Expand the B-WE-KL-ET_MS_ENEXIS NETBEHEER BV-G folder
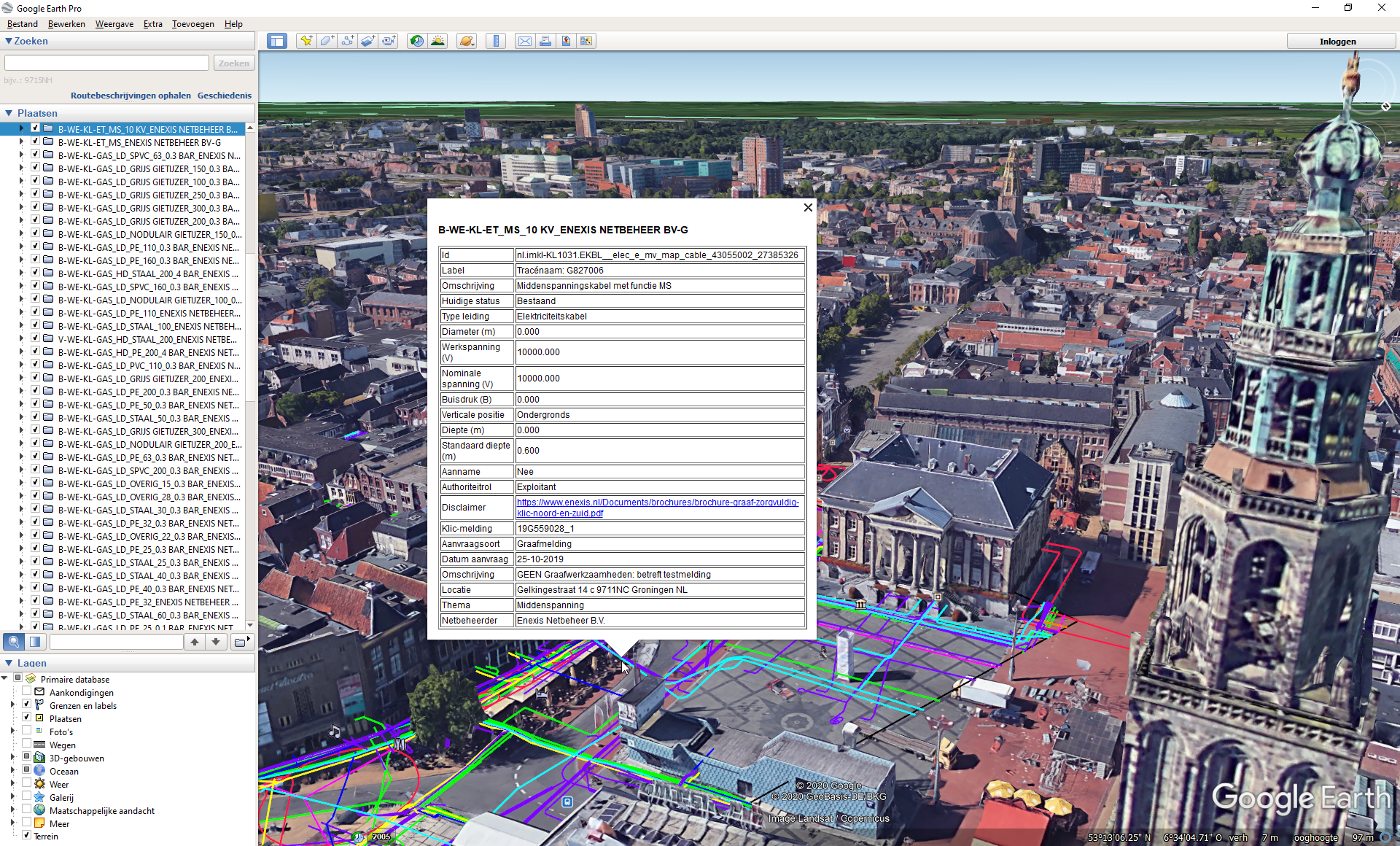The width and height of the screenshot is (1400, 846). [21, 142]
